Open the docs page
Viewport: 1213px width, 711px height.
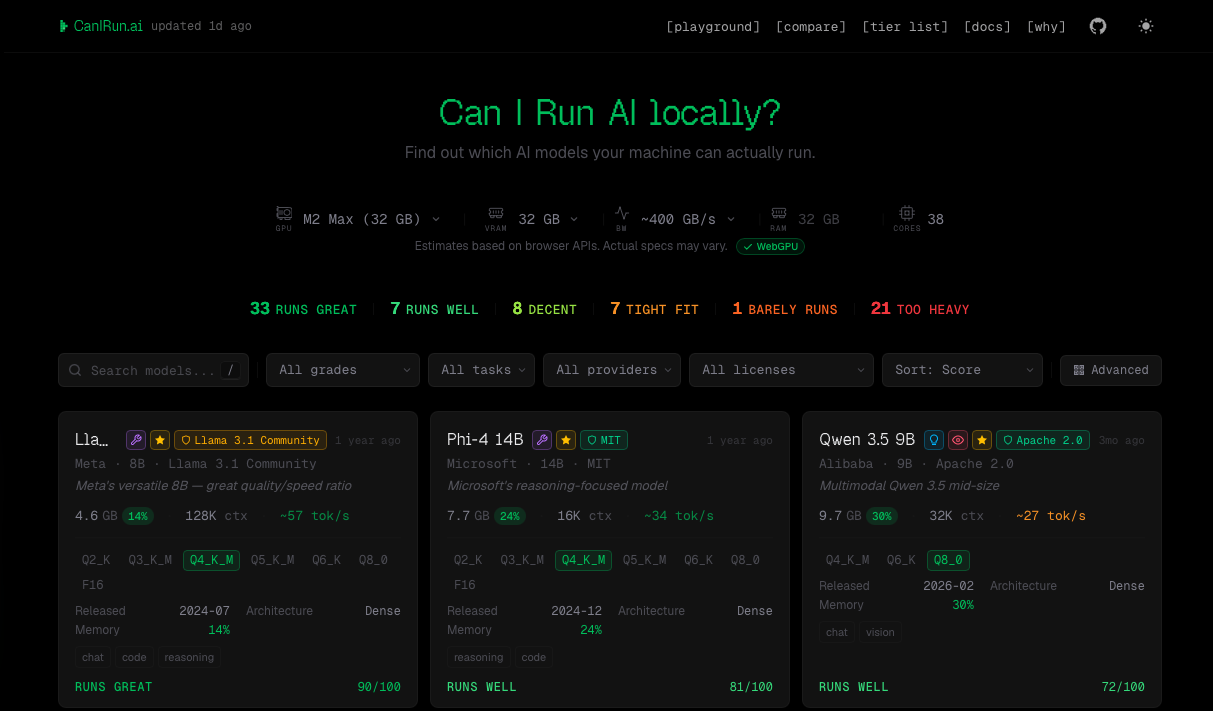click(987, 27)
